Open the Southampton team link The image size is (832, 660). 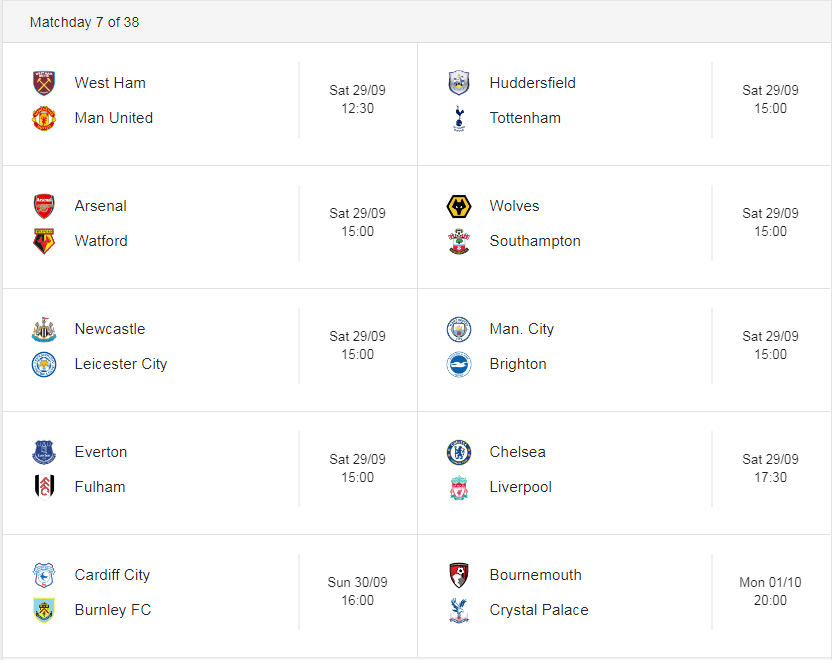point(535,241)
